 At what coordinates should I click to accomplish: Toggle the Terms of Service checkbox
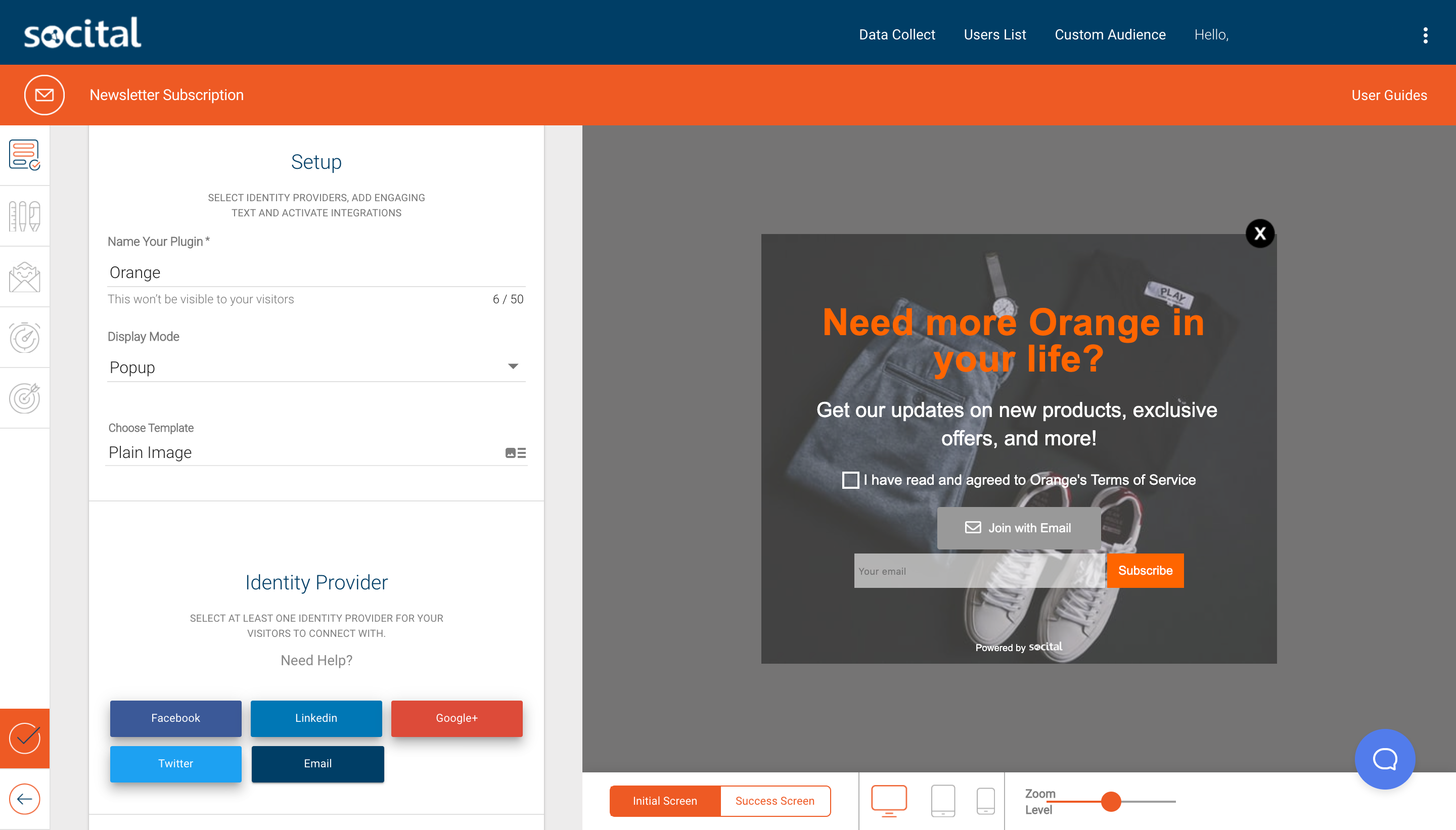[x=850, y=479]
